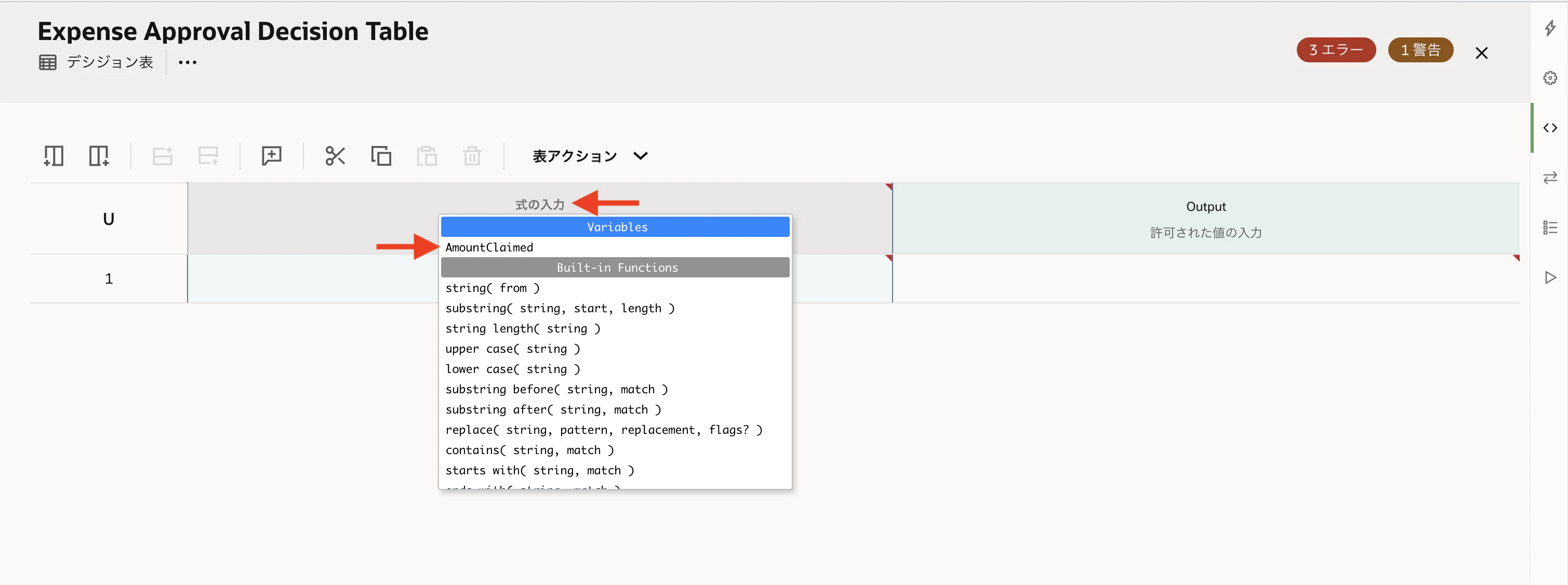The image size is (1568, 585).
Task: Click the Variables header in suggestion list
Action: [615, 227]
